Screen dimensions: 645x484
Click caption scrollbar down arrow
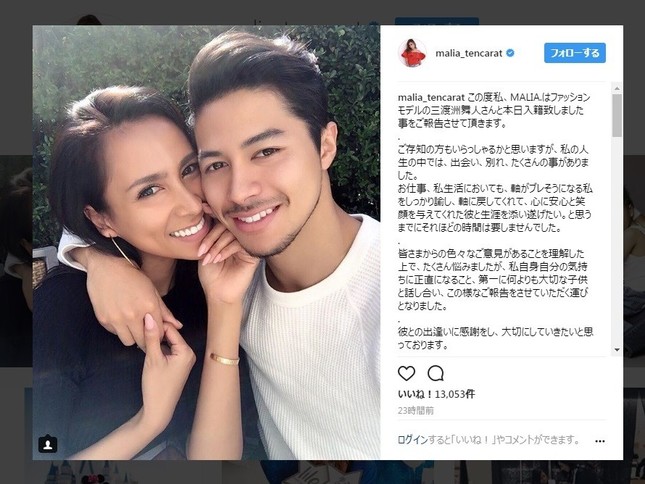point(617,350)
